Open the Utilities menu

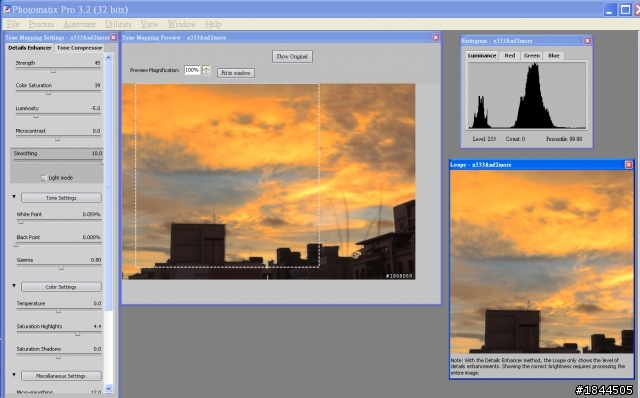point(118,24)
